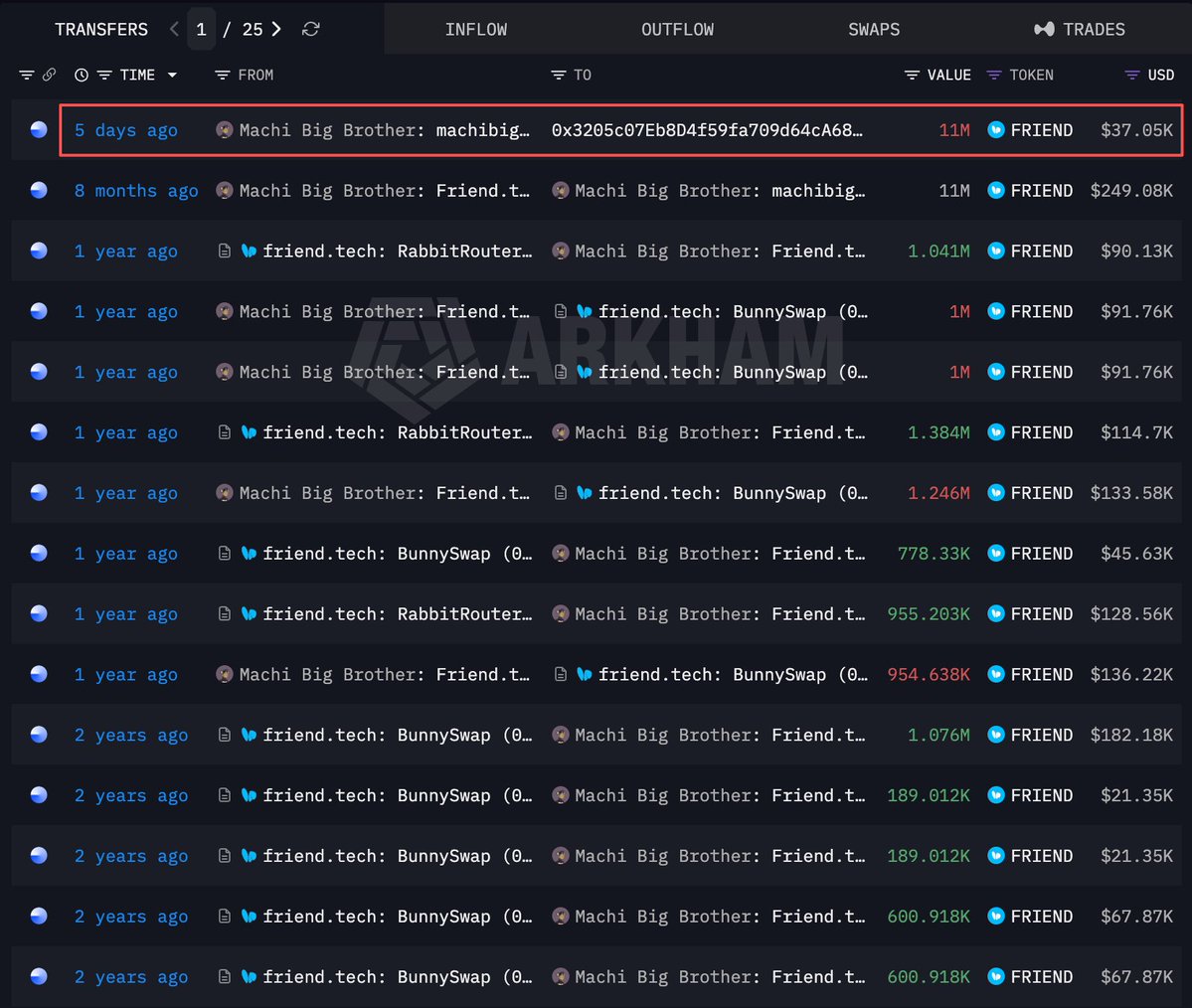Open the VALUE column filter
The width and height of the screenshot is (1192, 1008).
pos(912,75)
